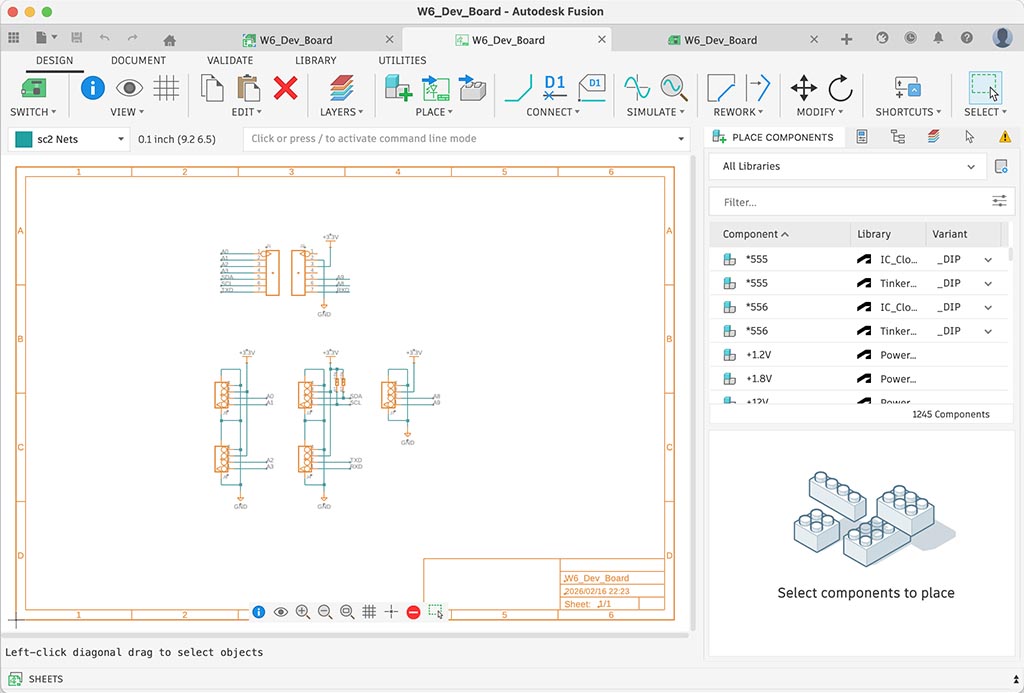Switch to the UTILITIES ribbon tab
Screen dimensions: 1024x693
coord(402,60)
